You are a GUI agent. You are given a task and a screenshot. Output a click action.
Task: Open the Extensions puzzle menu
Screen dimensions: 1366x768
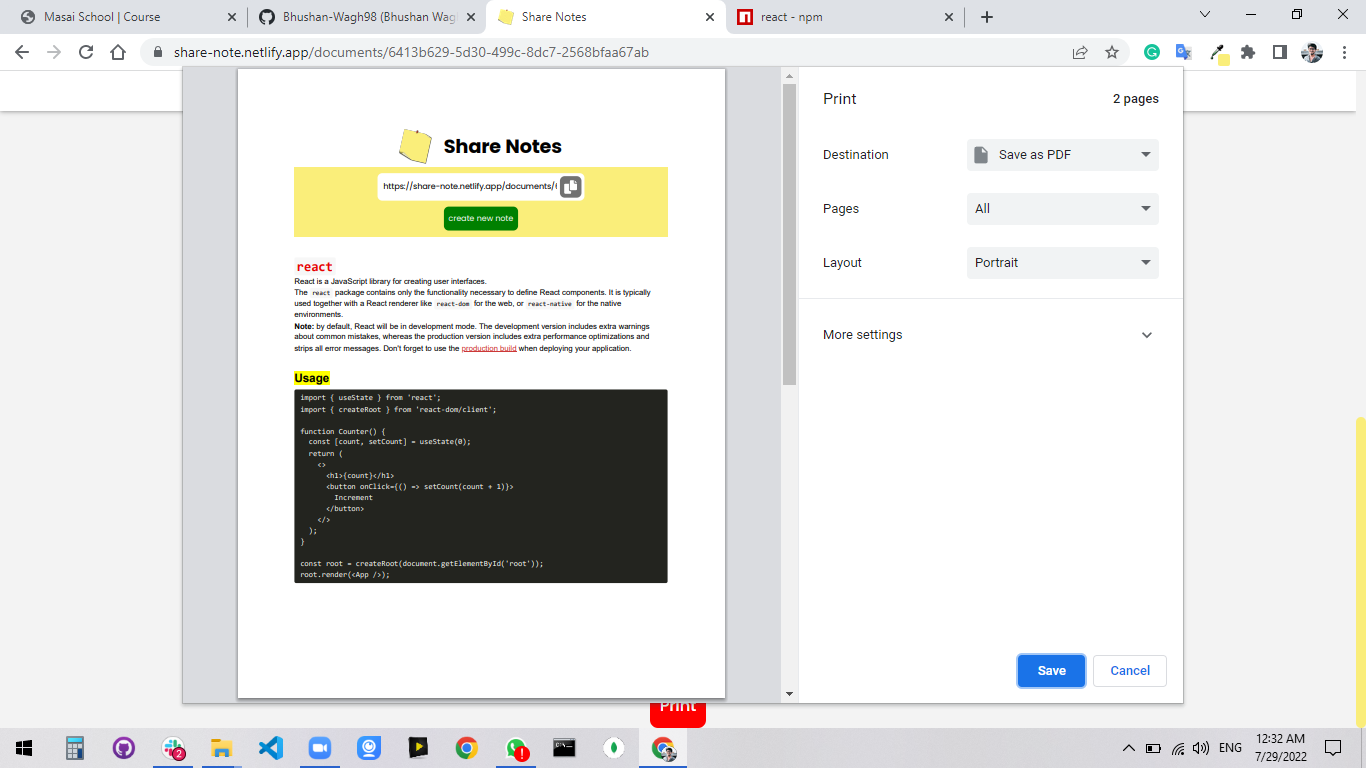tap(1248, 52)
